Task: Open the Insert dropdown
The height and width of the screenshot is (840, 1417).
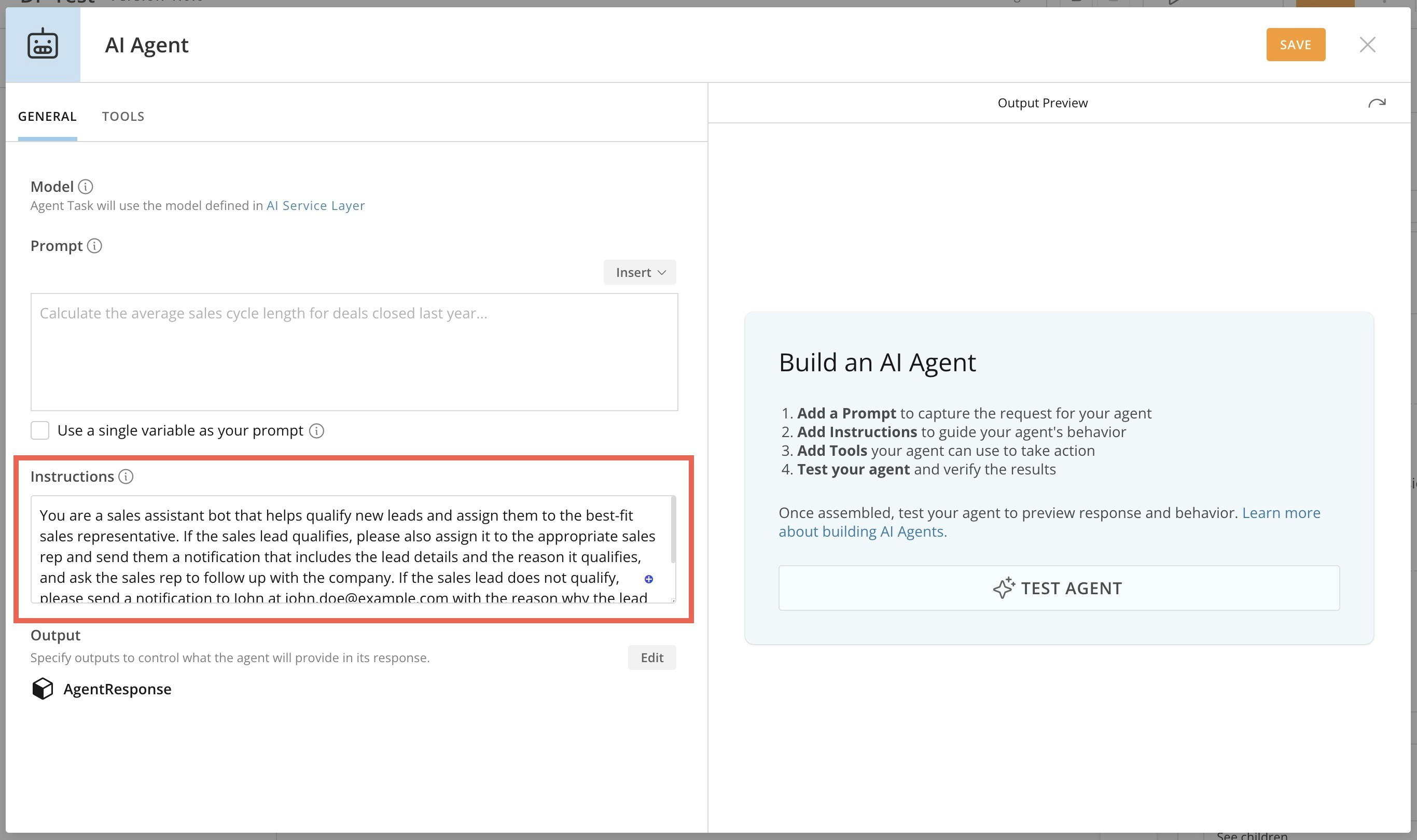Action: pyautogui.click(x=640, y=273)
